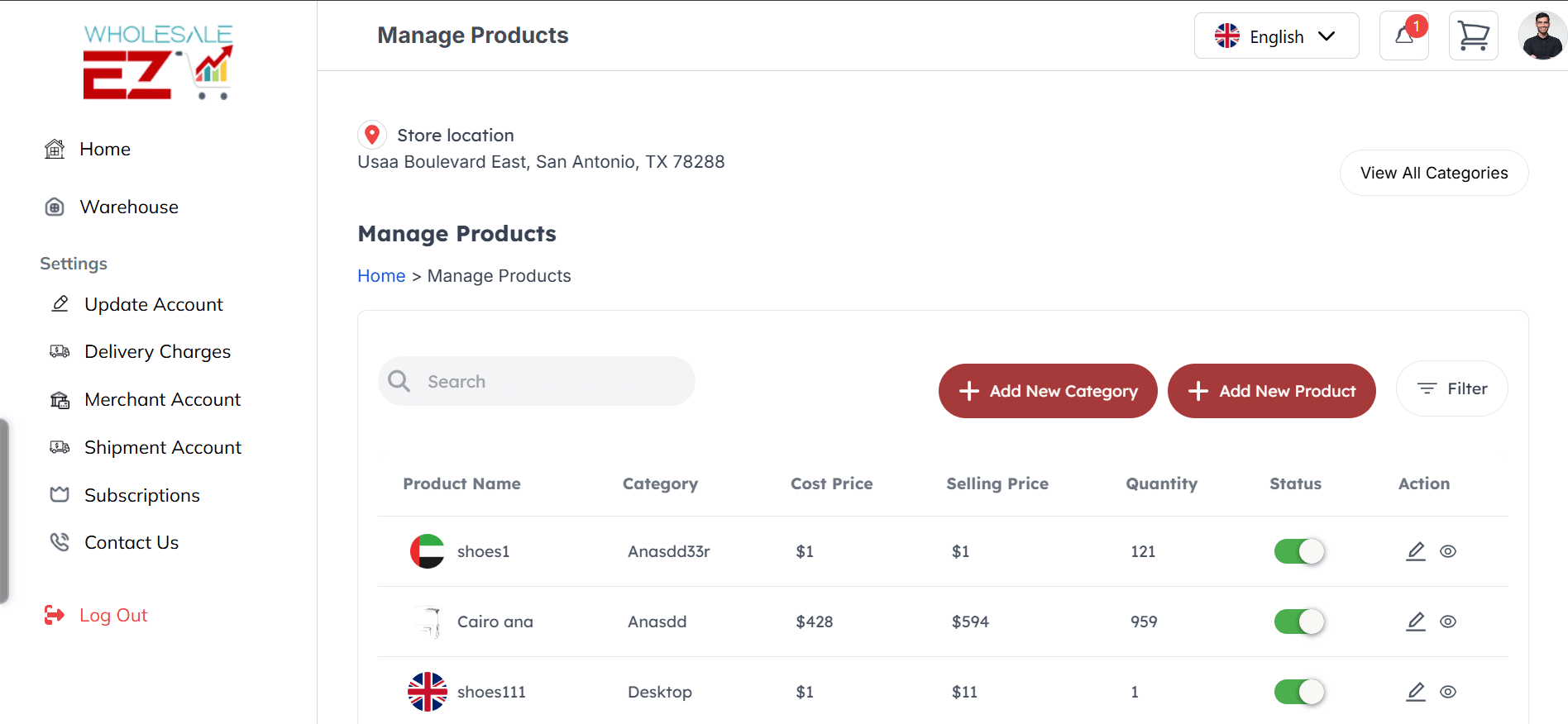The image size is (1568, 724).
Task: Edit the shoes111 product with pencil icon
Action: 1416,692
